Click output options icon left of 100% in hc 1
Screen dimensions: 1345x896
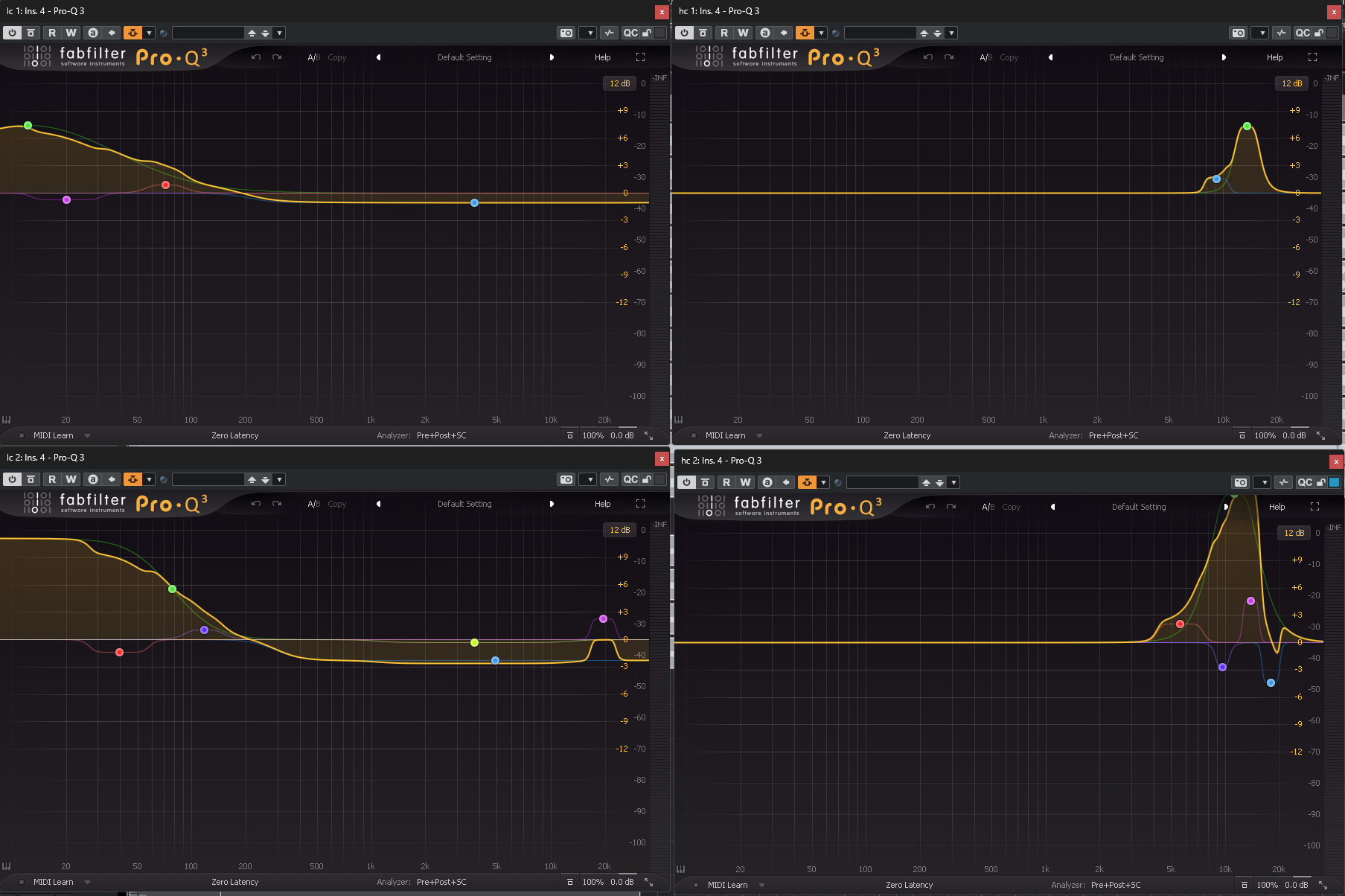tap(1242, 435)
